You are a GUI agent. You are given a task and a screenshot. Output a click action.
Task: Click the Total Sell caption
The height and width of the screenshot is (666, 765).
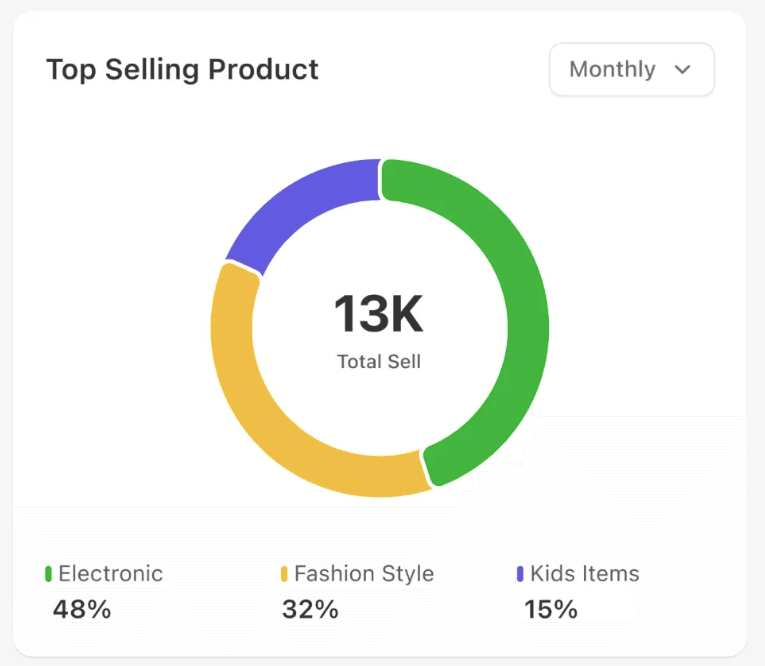(379, 362)
